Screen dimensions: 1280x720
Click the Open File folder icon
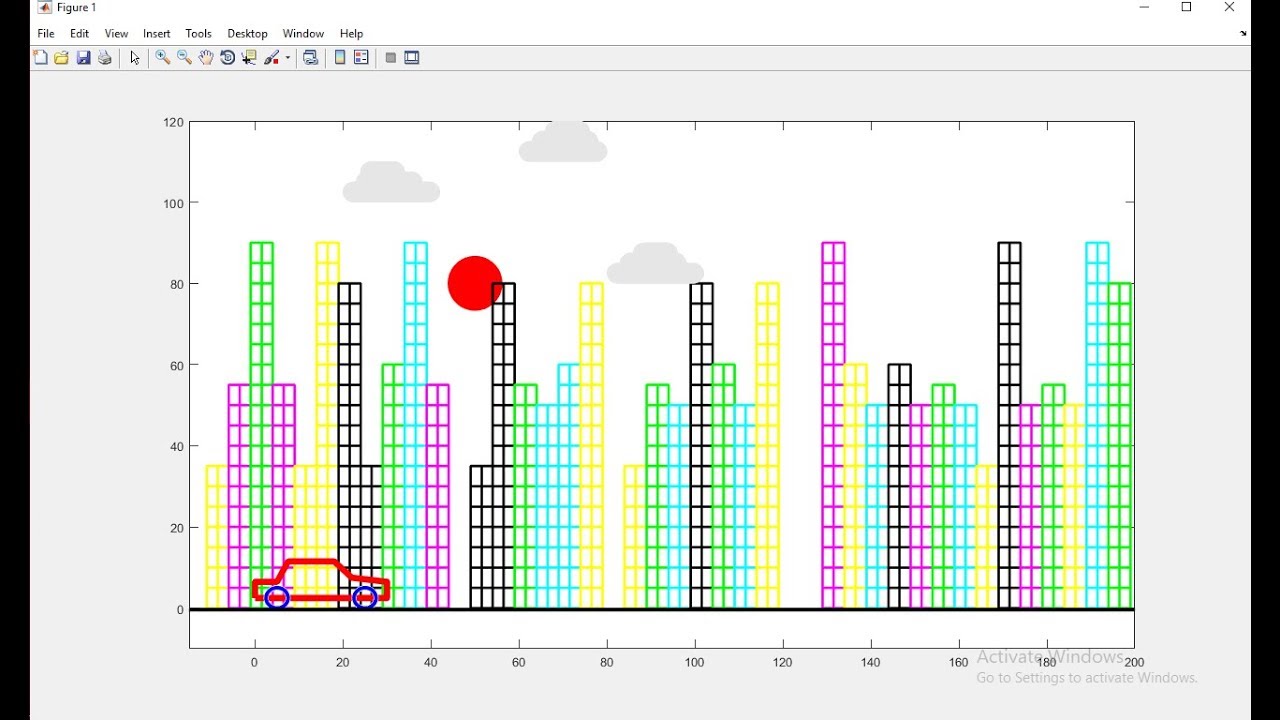tap(62, 57)
